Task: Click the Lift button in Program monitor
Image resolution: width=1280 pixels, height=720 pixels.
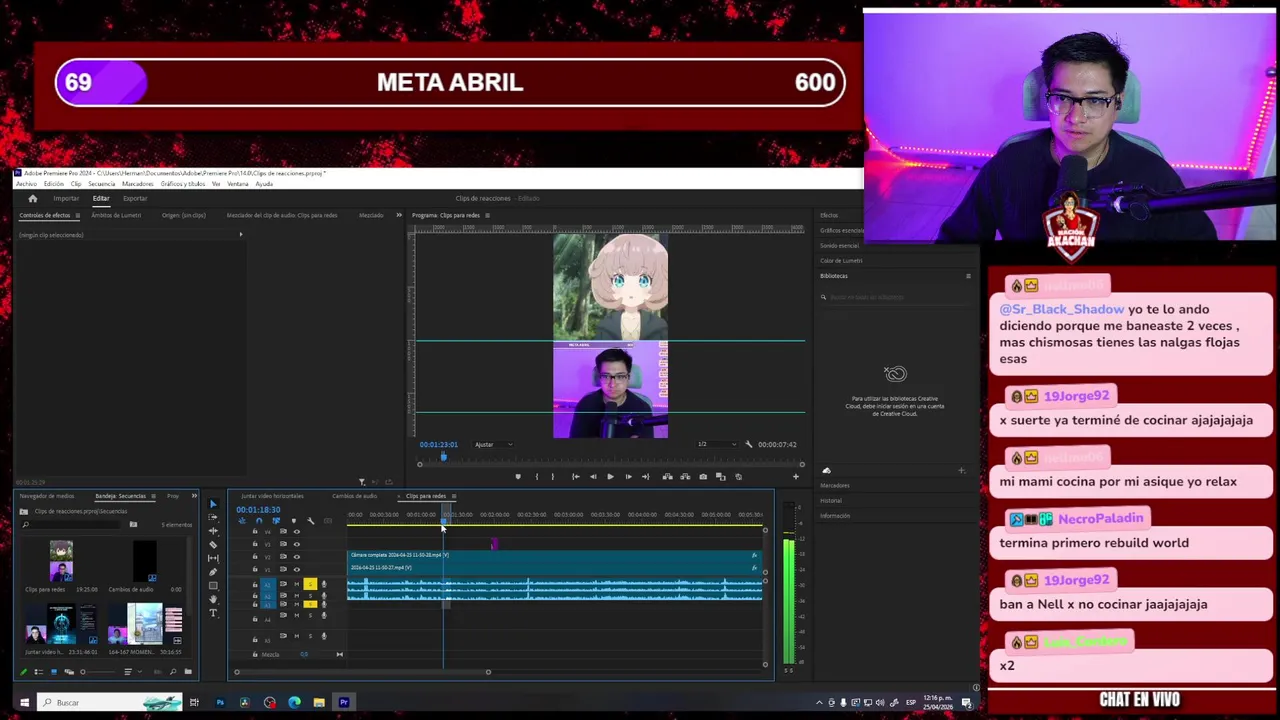Action: click(667, 476)
